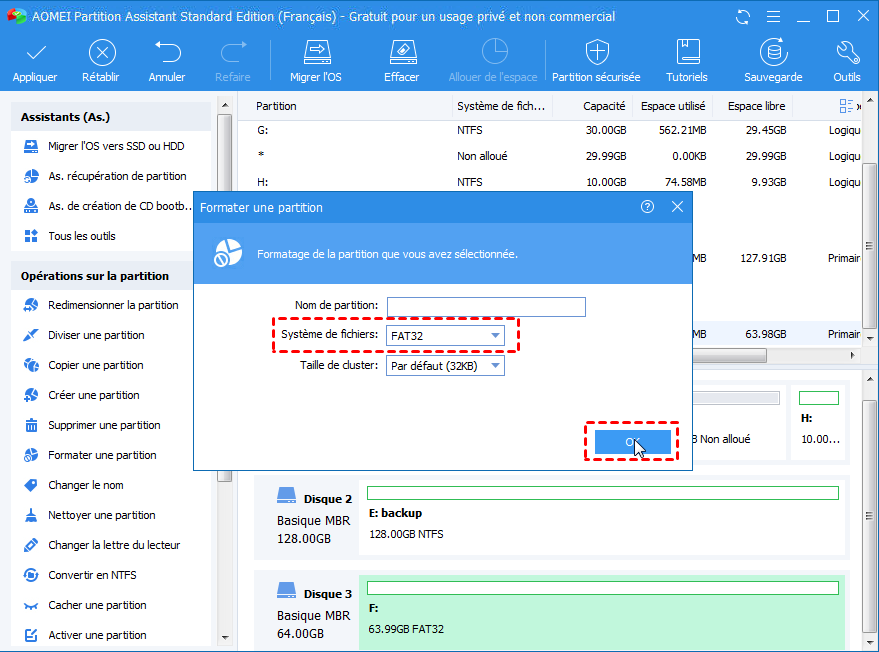Close the Formater une partition dialog

[677, 207]
